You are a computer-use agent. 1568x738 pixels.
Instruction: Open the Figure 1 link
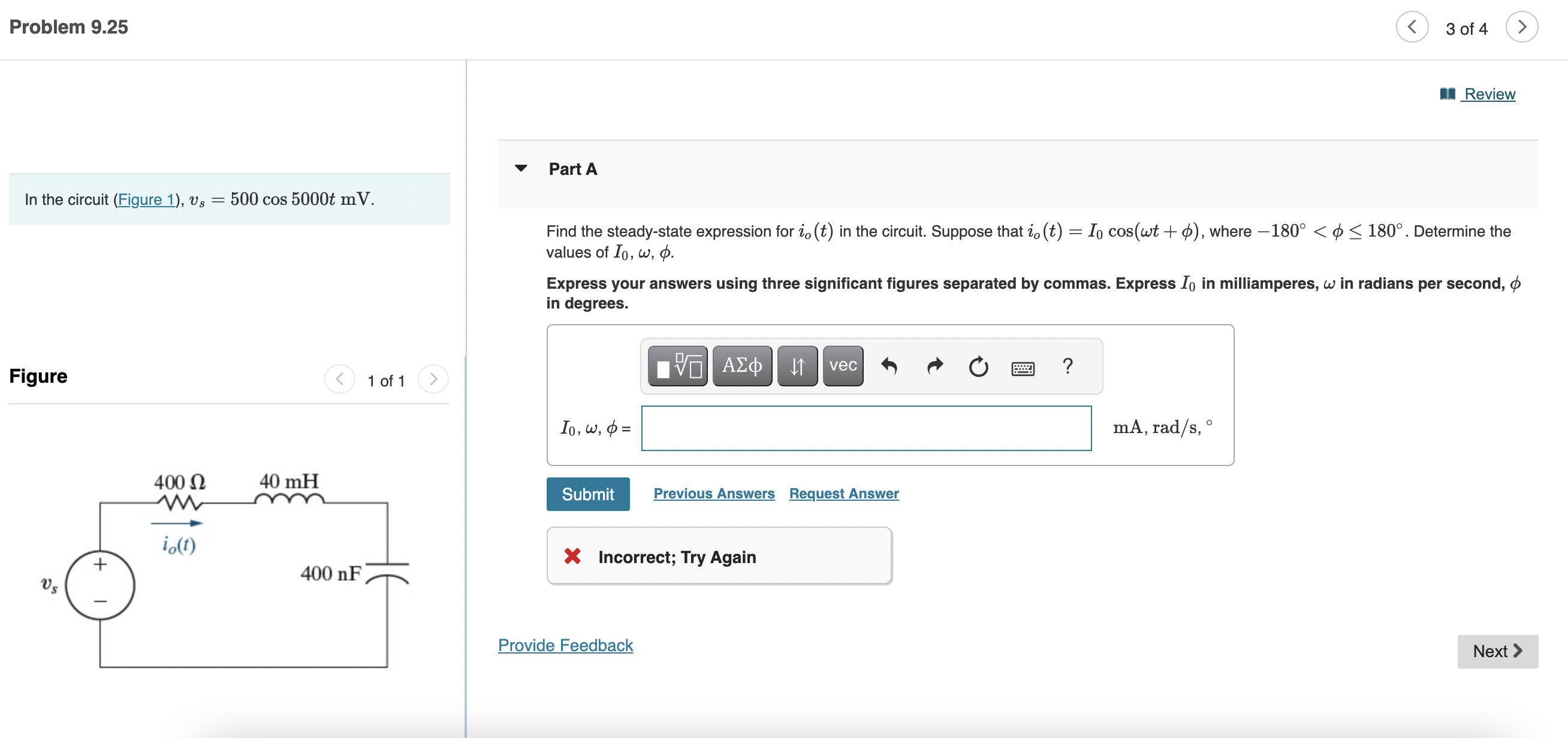click(x=146, y=199)
